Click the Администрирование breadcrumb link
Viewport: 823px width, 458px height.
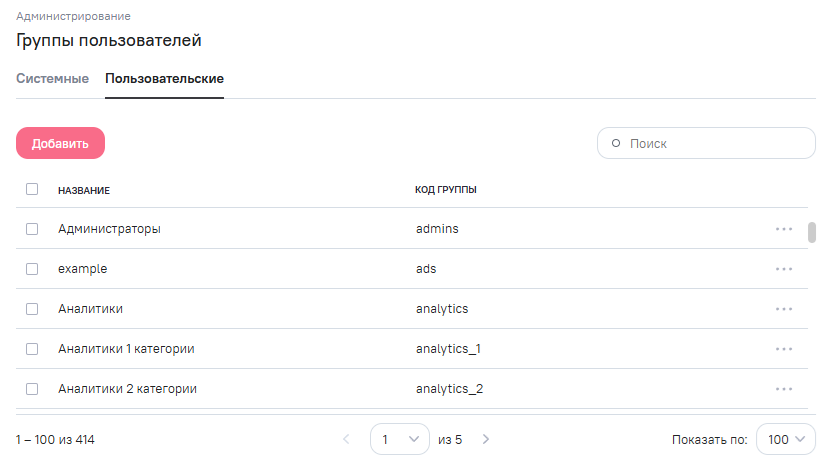click(73, 17)
